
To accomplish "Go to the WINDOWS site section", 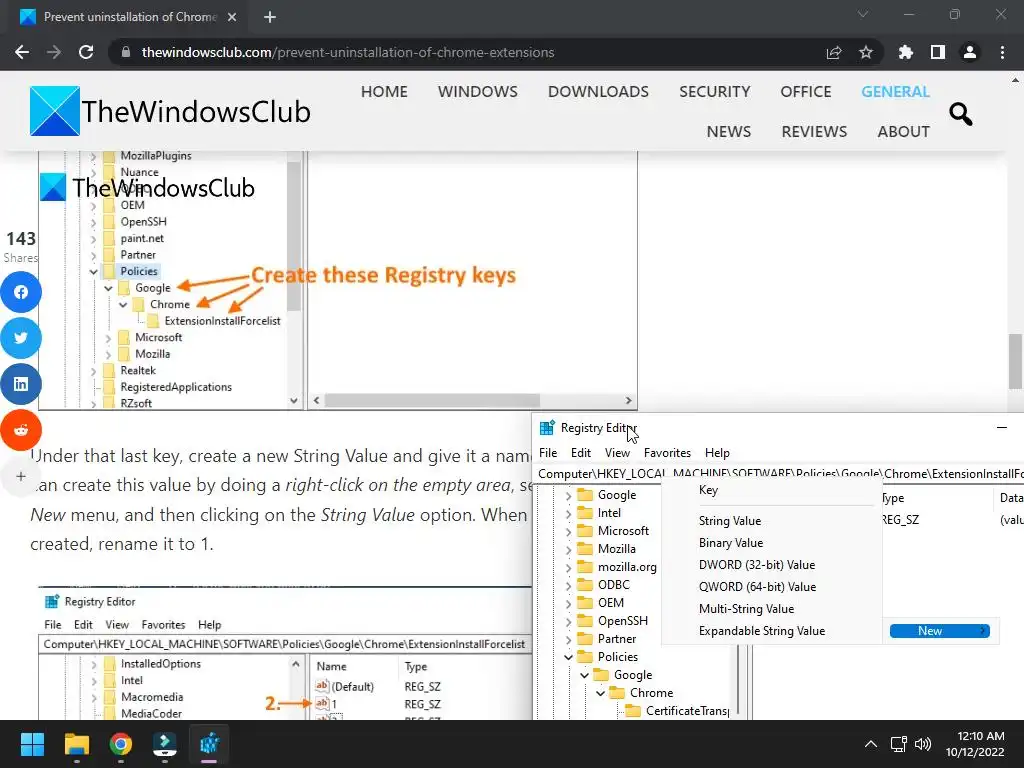I will click(477, 91).
